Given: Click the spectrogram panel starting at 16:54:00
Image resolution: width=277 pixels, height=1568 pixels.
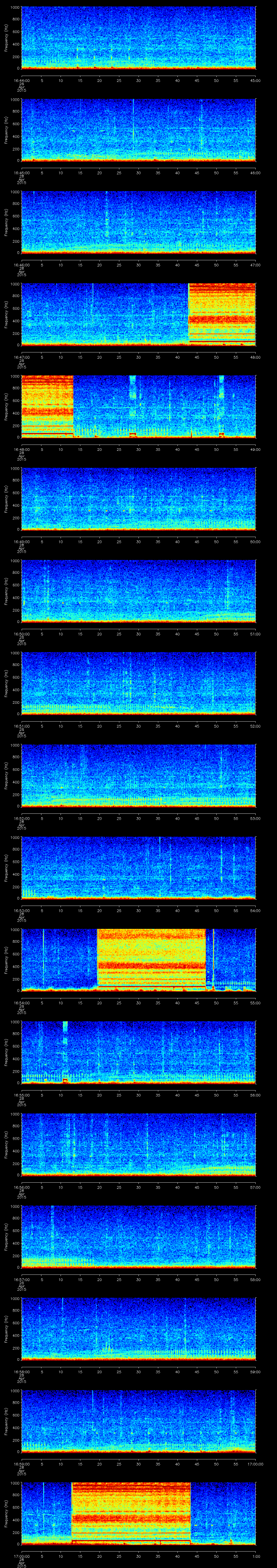Looking at the screenshot, I should [x=139, y=960].
